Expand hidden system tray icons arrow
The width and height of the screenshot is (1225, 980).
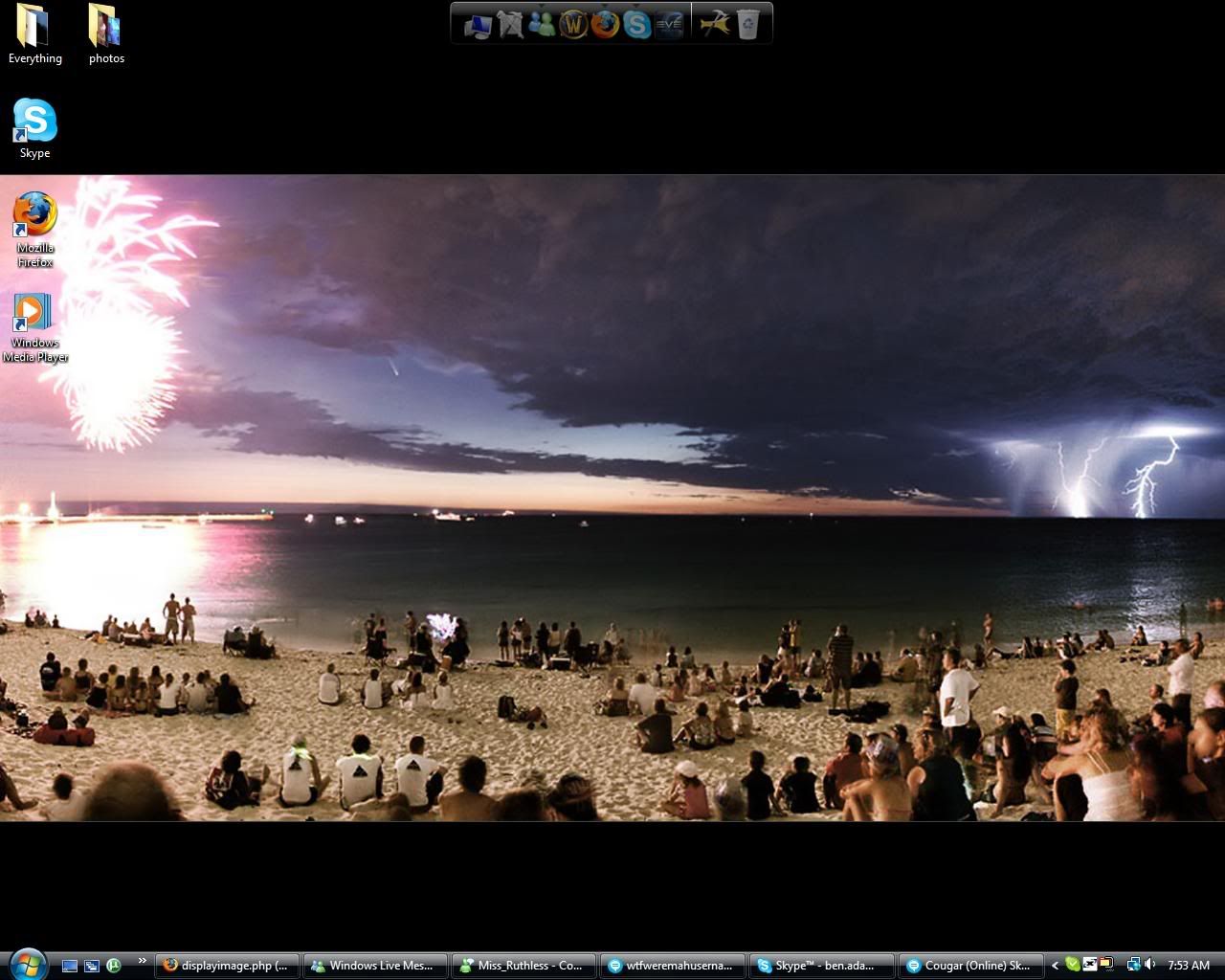(1055, 966)
